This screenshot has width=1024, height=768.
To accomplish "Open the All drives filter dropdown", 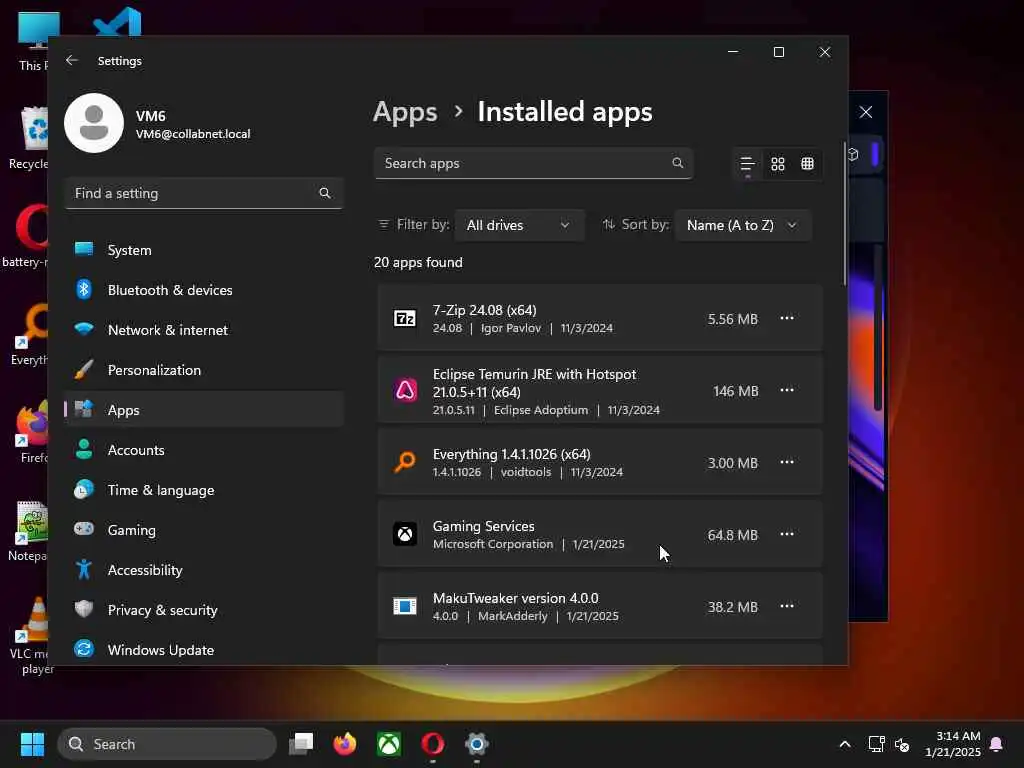I will tap(519, 225).
